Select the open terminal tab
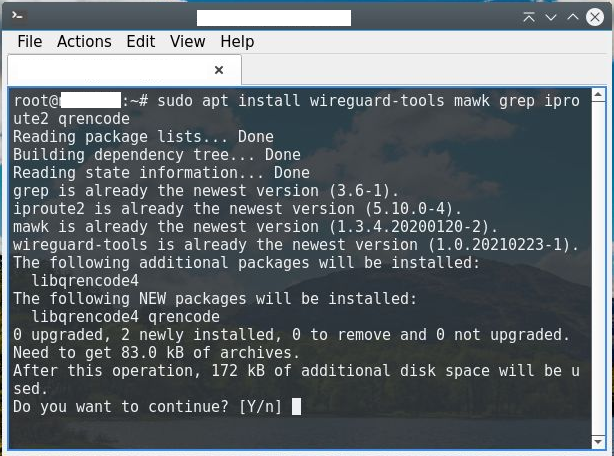The height and width of the screenshot is (456, 614). click(110, 70)
